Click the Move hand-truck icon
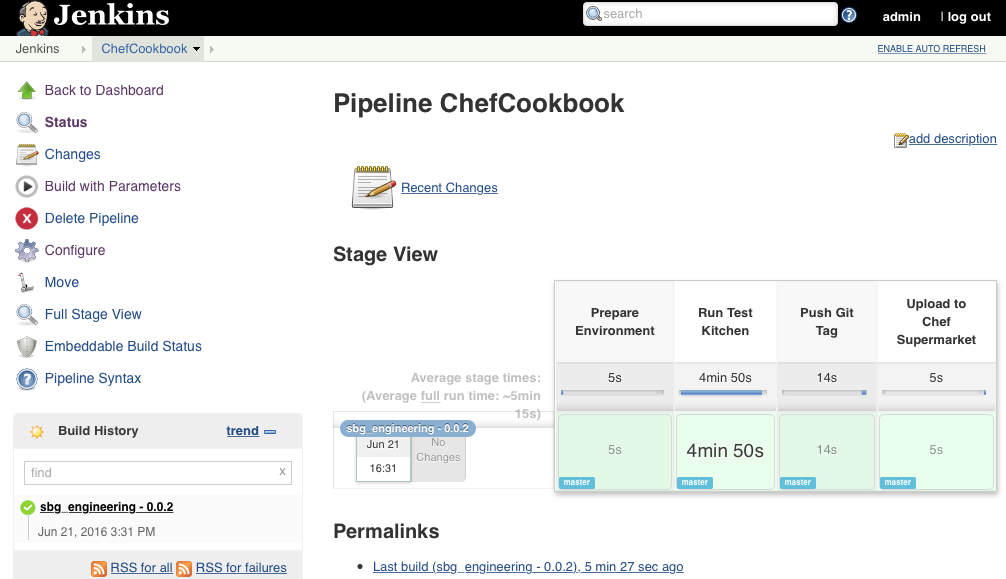Screen dimensions: 1006x579 pos(26,282)
